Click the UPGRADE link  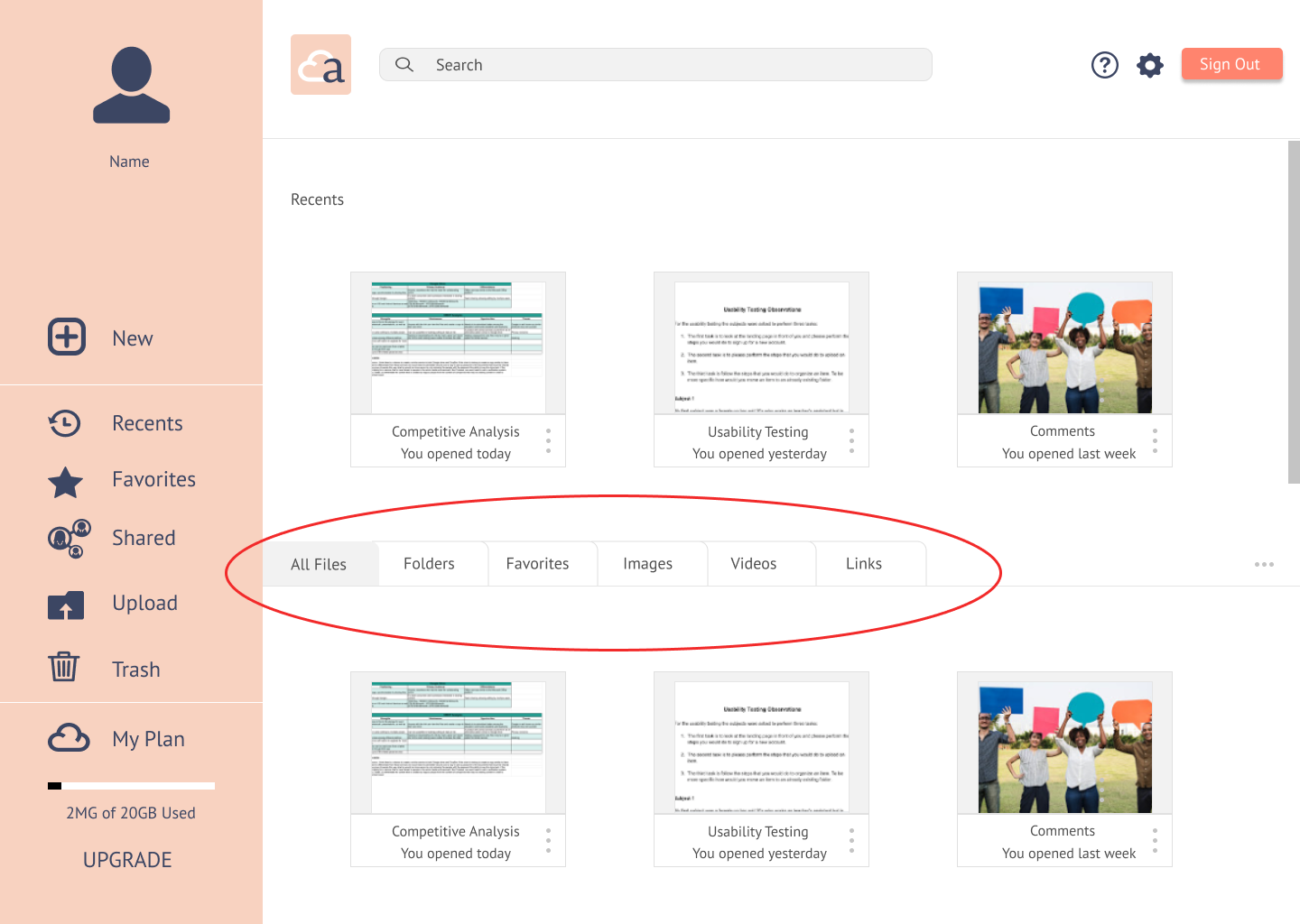click(127, 860)
